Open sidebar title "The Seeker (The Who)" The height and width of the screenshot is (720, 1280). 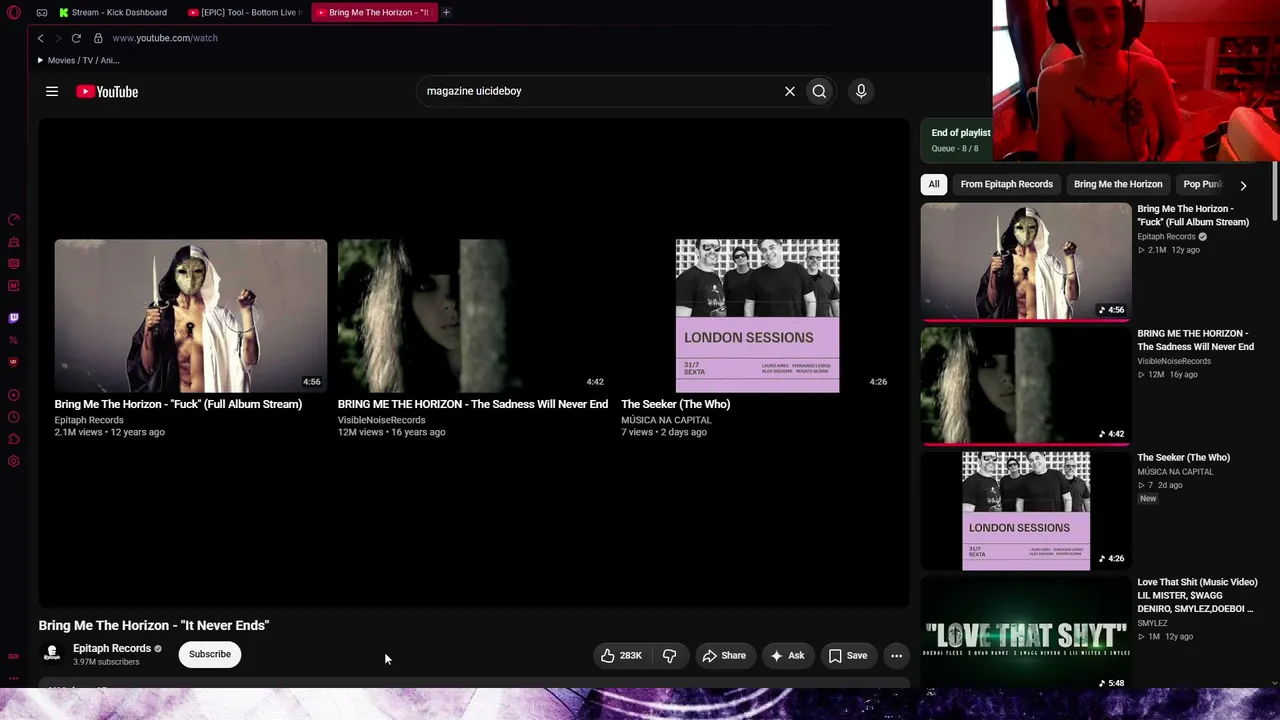[1184, 458]
